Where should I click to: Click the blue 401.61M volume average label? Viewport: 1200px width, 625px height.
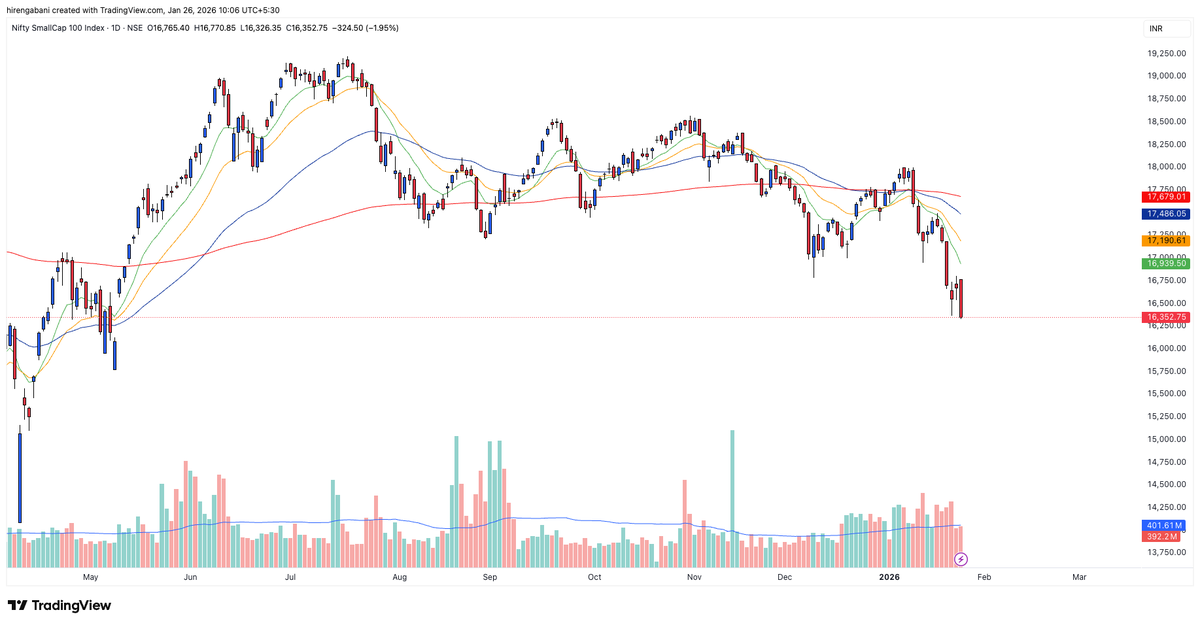(x=1163, y=525)
